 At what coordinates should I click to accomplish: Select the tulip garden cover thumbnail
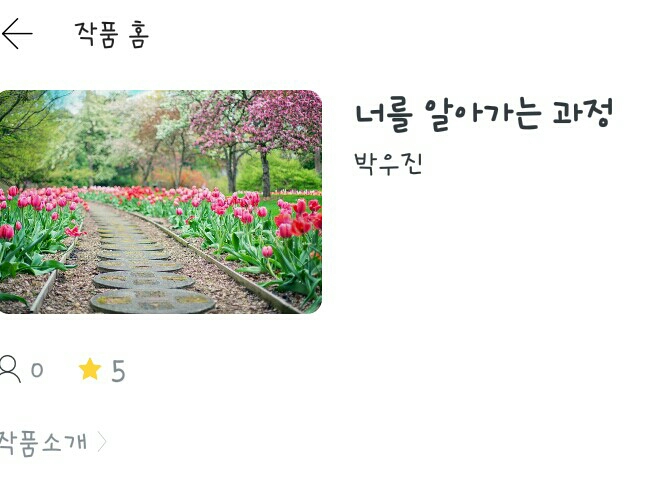click(x=161, y=201)
